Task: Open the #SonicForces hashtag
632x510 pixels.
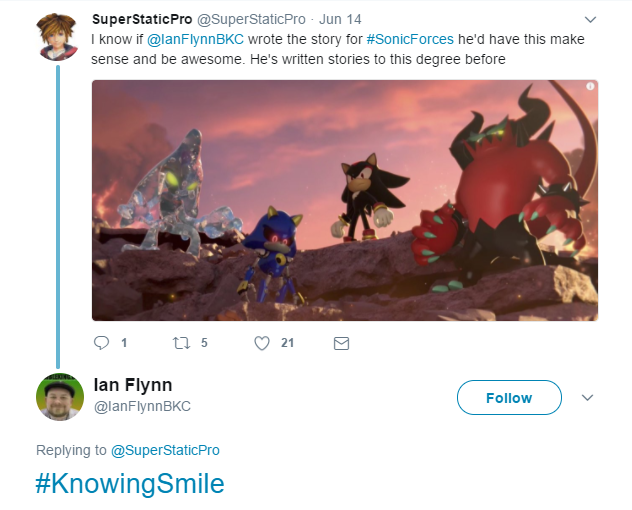Action: tap(410, 39)
